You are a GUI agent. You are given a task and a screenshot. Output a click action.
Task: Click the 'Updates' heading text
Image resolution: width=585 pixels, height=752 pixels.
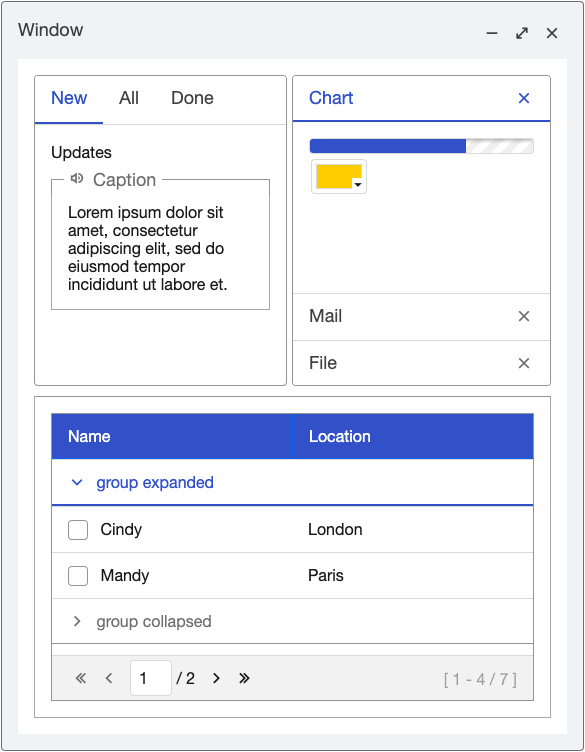[x=82, y=153]
